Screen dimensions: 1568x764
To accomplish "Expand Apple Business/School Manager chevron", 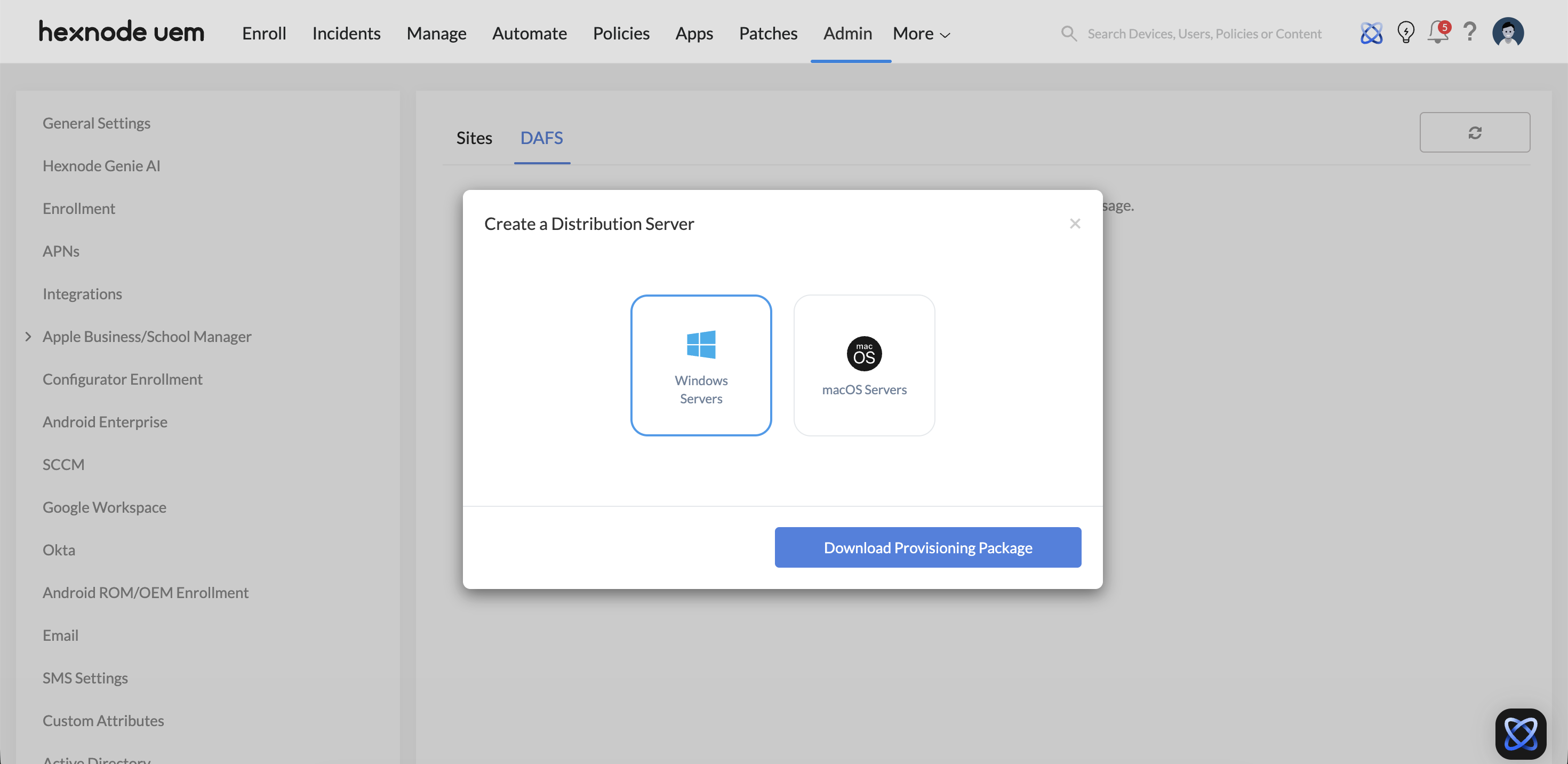I will pyautogui.click(x=28, y=337).
